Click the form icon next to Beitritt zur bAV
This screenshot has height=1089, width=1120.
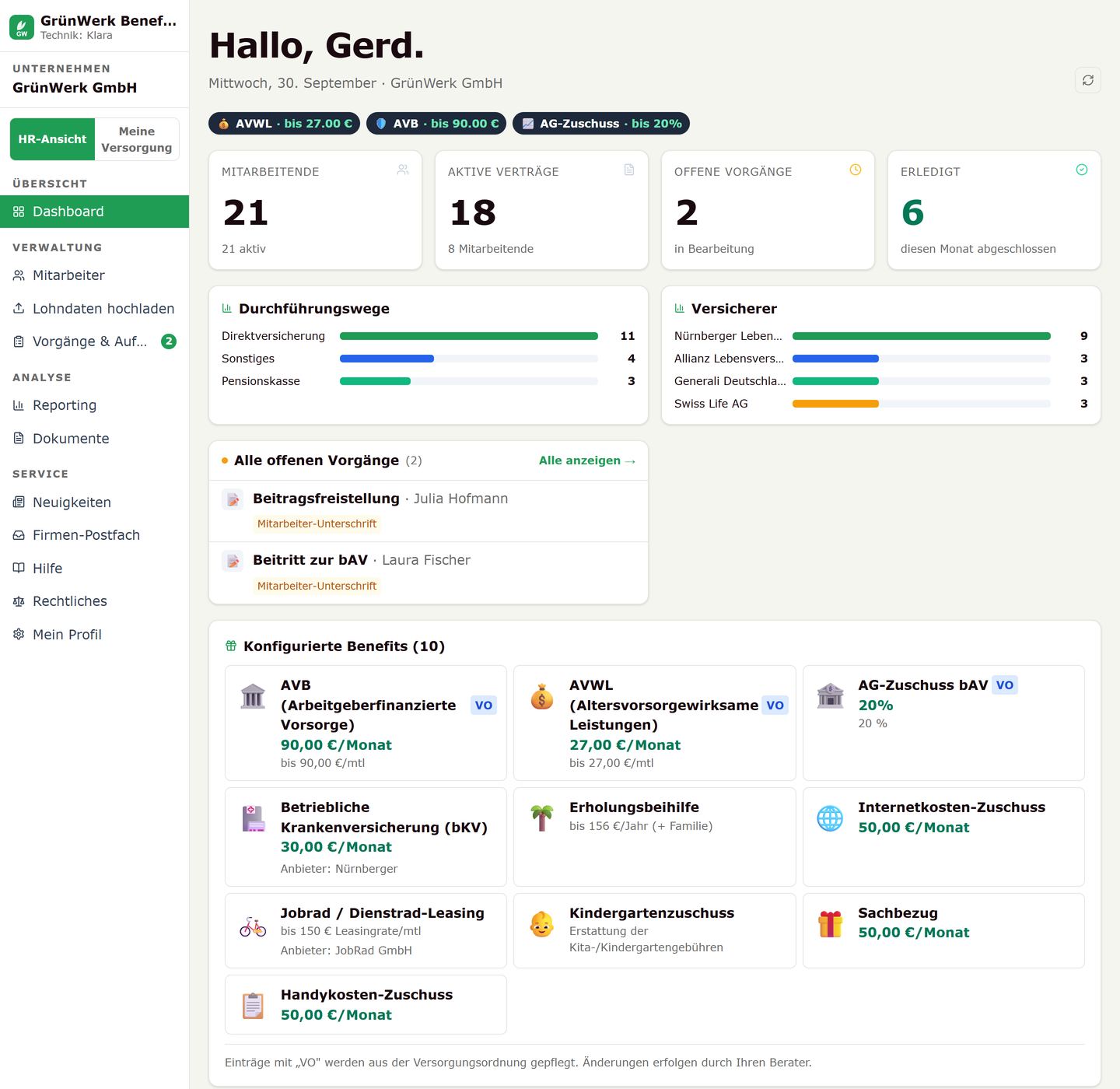point(233,561)
